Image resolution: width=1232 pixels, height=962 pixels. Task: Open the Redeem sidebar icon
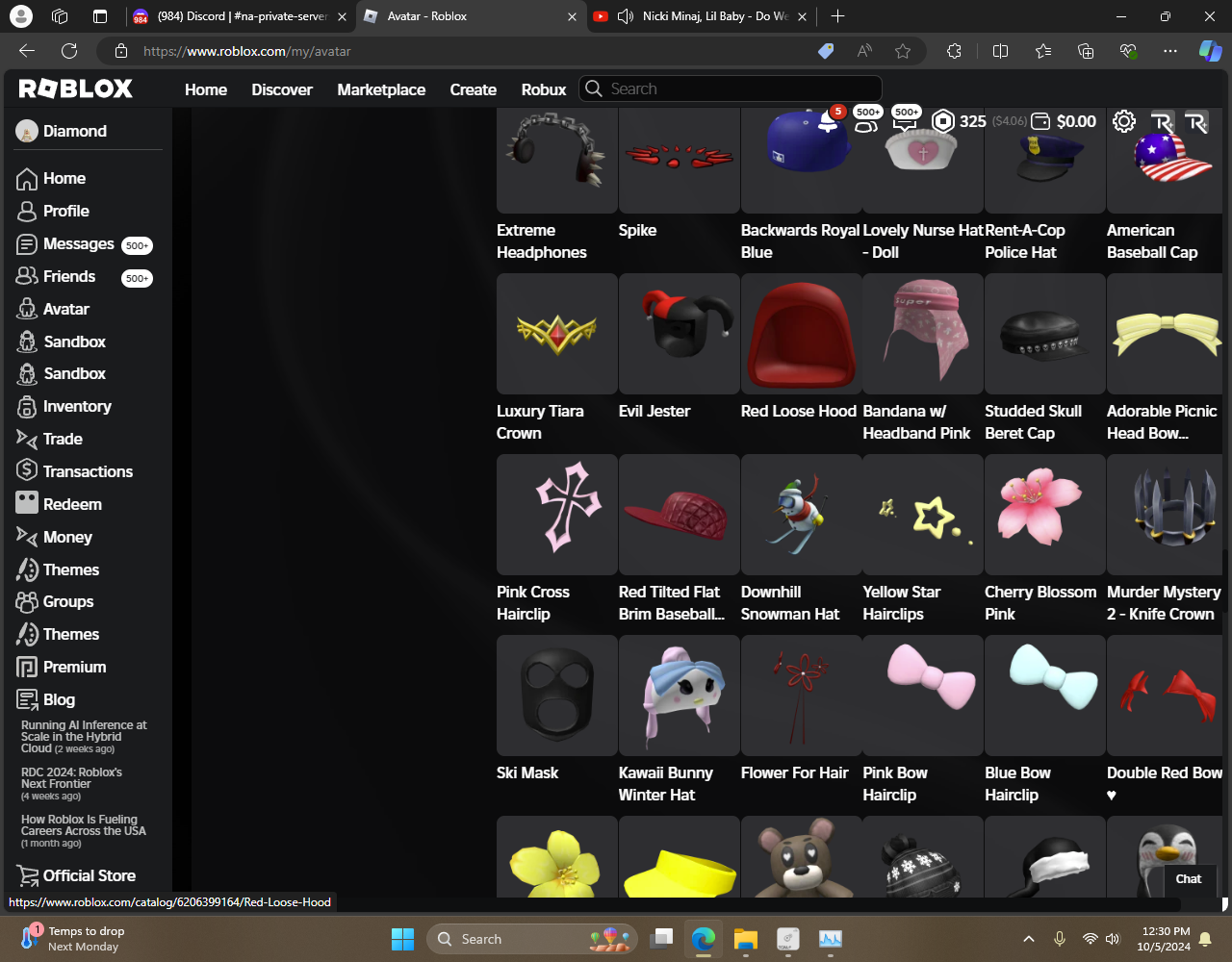[x=27, y=503]
